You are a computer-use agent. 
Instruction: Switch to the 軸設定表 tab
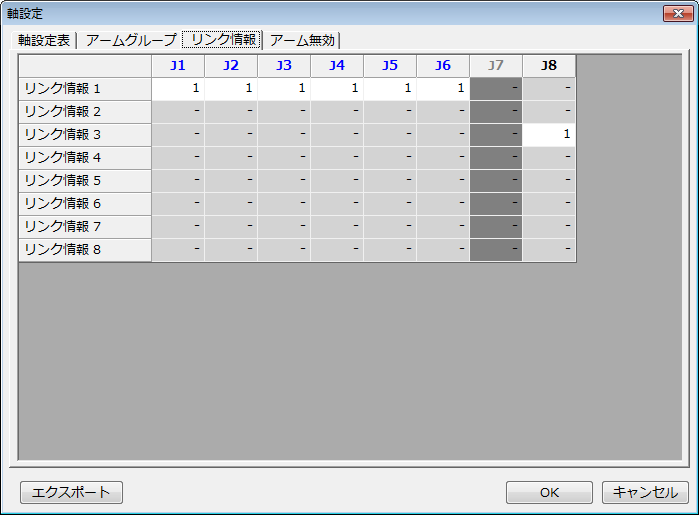45,41
